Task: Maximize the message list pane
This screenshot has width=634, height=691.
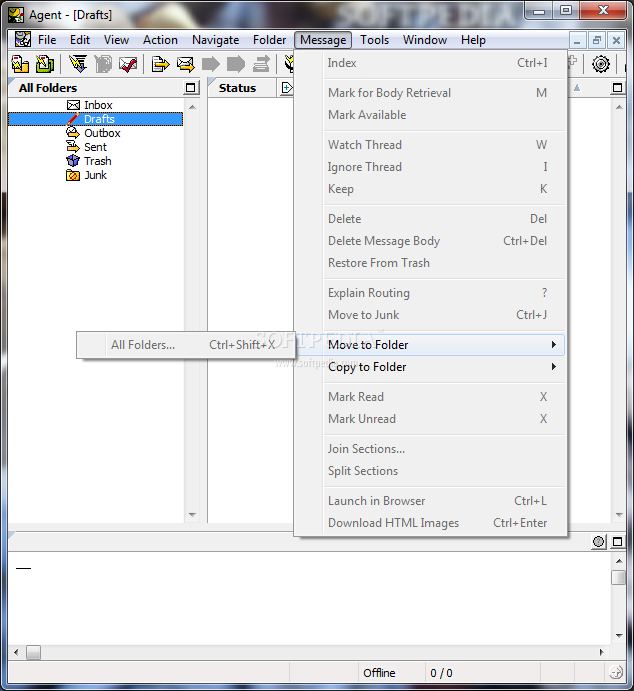Action: click(617, 88)
